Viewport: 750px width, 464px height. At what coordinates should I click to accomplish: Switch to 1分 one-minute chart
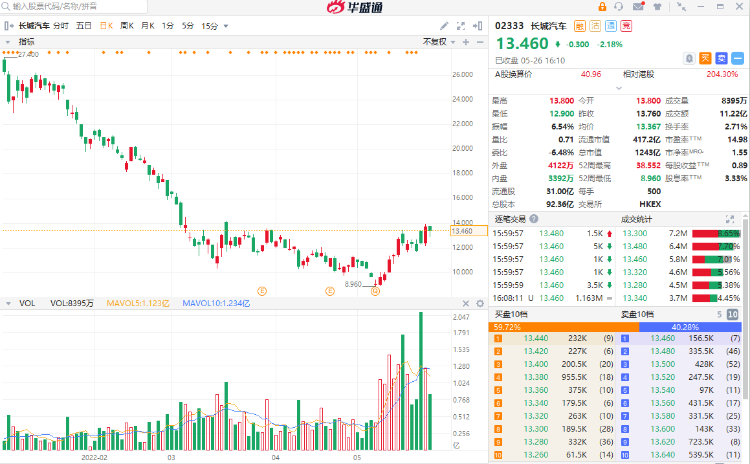click(x=167, y=26)
